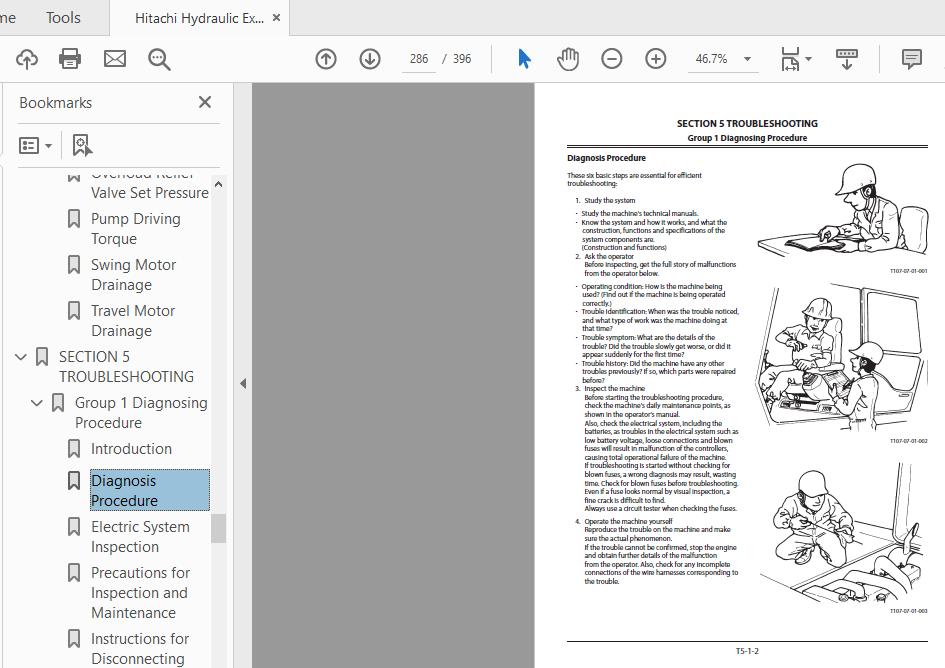This screenshot has width=945, height=668.
Task: Open the fit page options icon
Action: tap(790, 59)
